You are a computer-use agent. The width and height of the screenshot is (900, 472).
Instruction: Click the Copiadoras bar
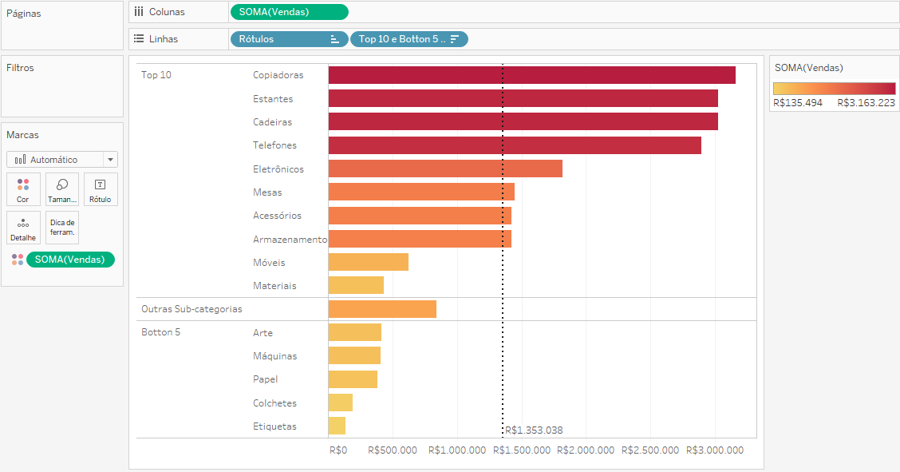point(532,75)
